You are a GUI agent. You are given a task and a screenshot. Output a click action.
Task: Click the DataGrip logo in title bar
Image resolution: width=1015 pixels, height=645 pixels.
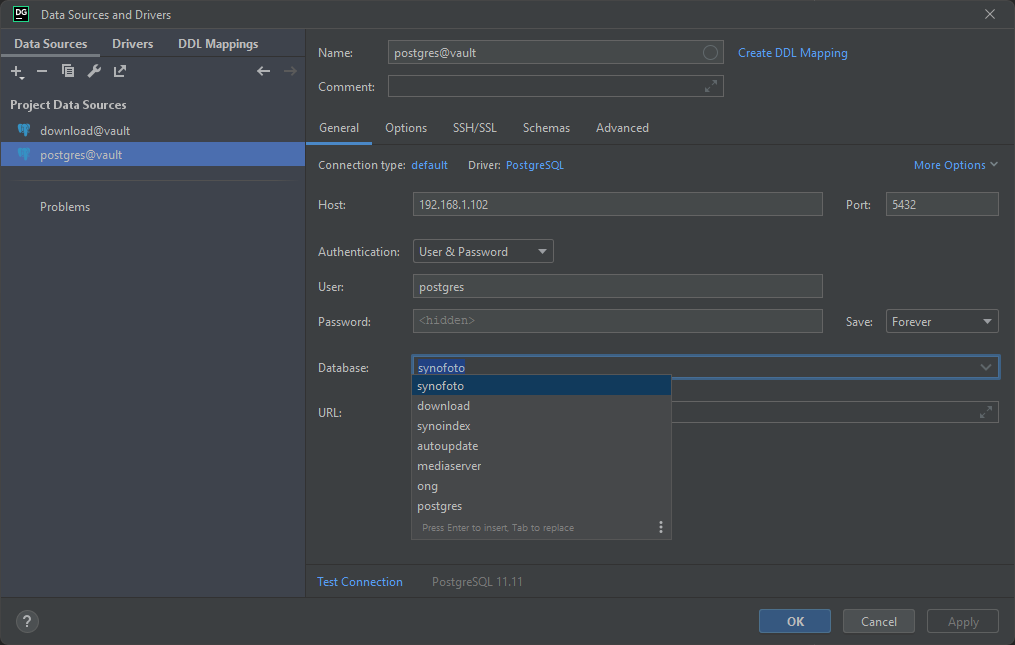(21, 14)
